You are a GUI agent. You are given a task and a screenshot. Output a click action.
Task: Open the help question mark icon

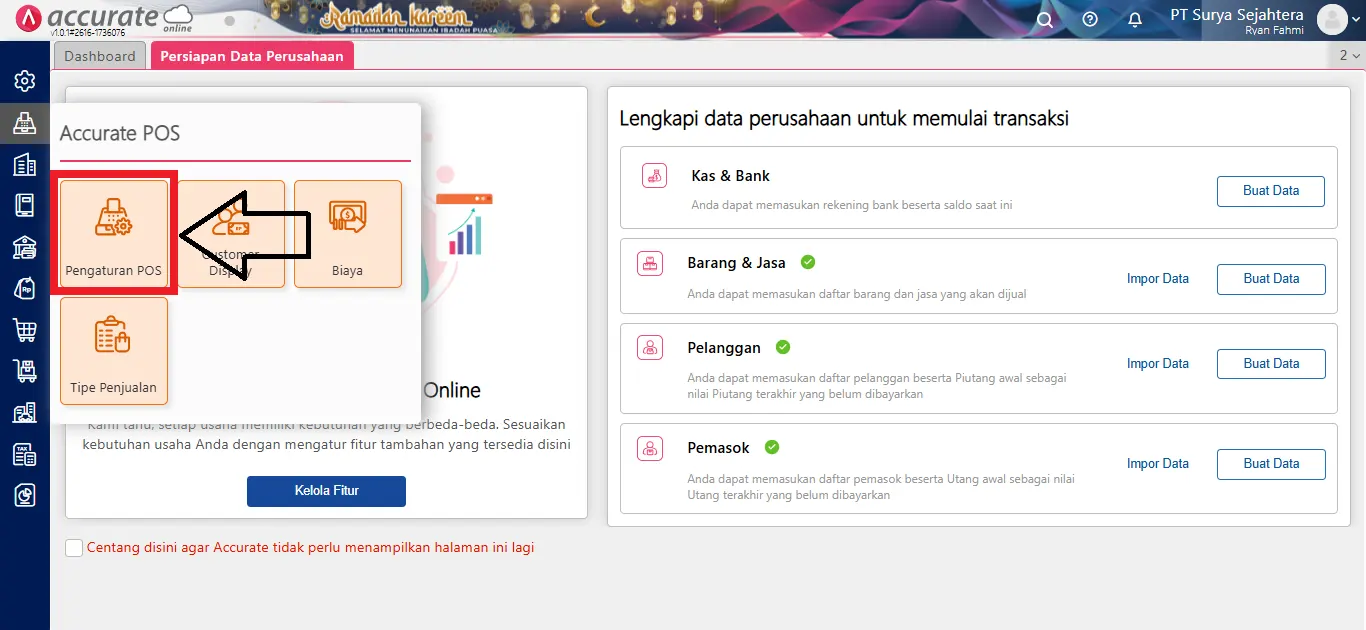1089,19
